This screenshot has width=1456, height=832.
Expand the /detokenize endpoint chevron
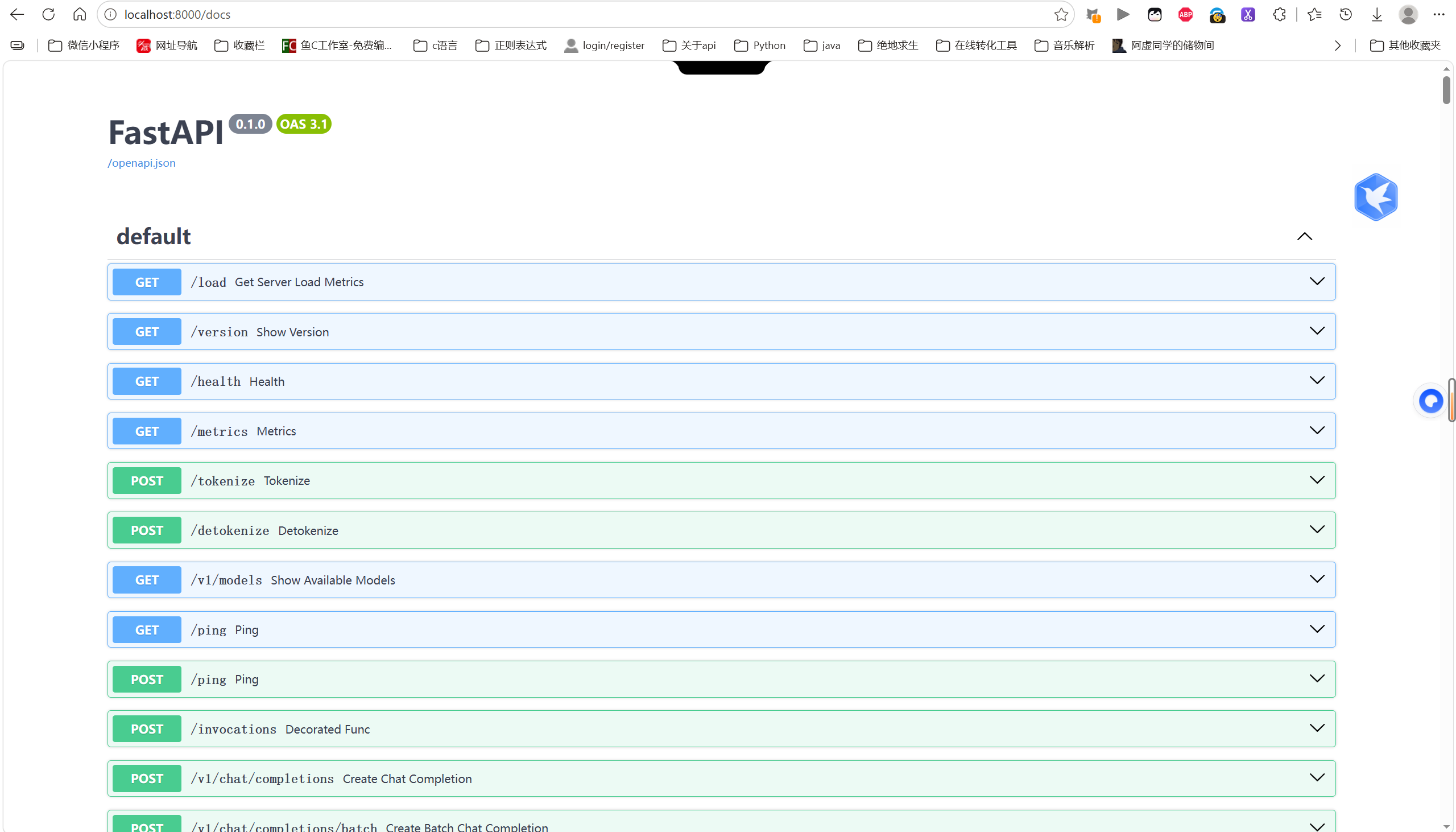[x=1317, y=530]
